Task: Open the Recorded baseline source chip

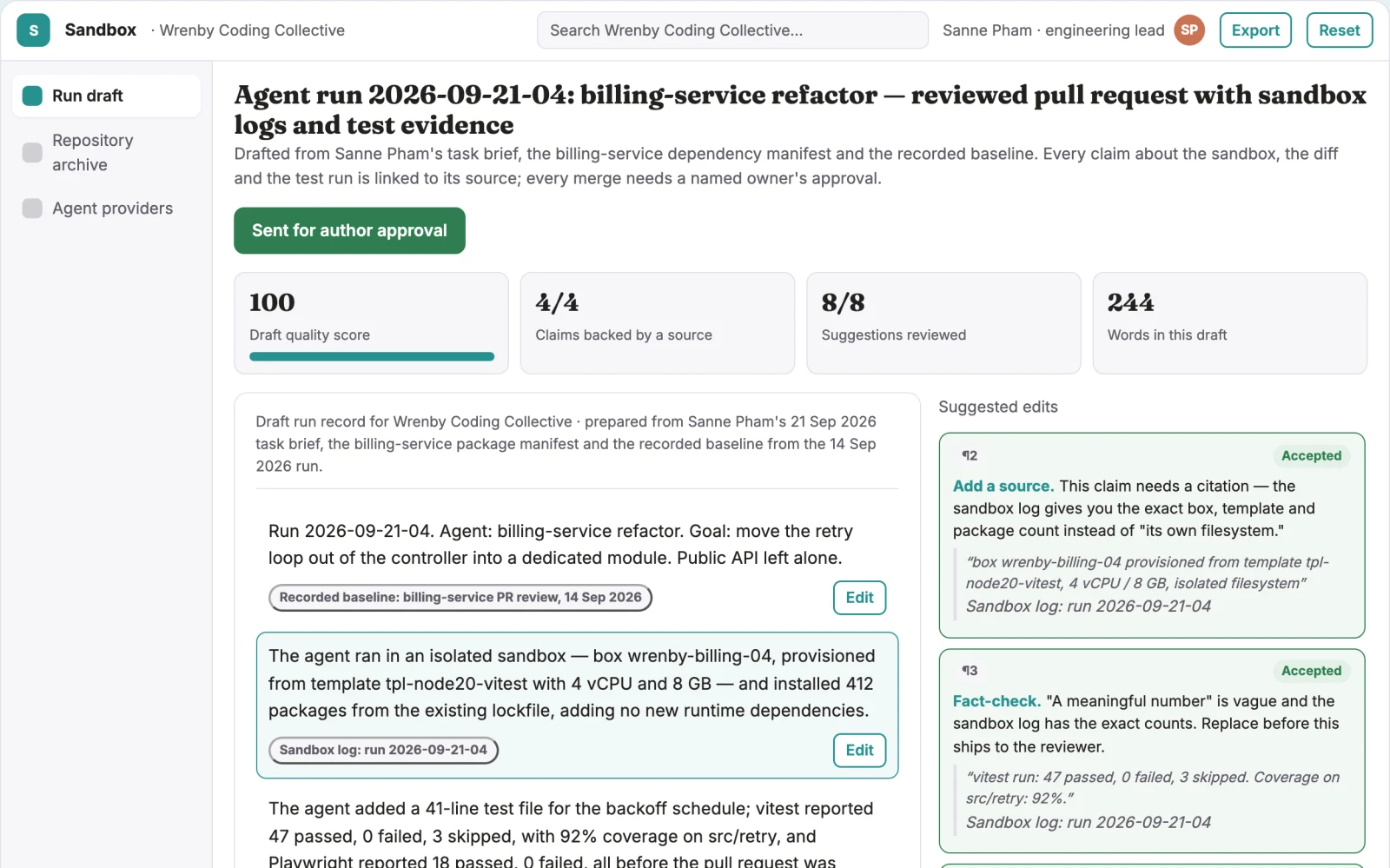Action: click(460, 598)
